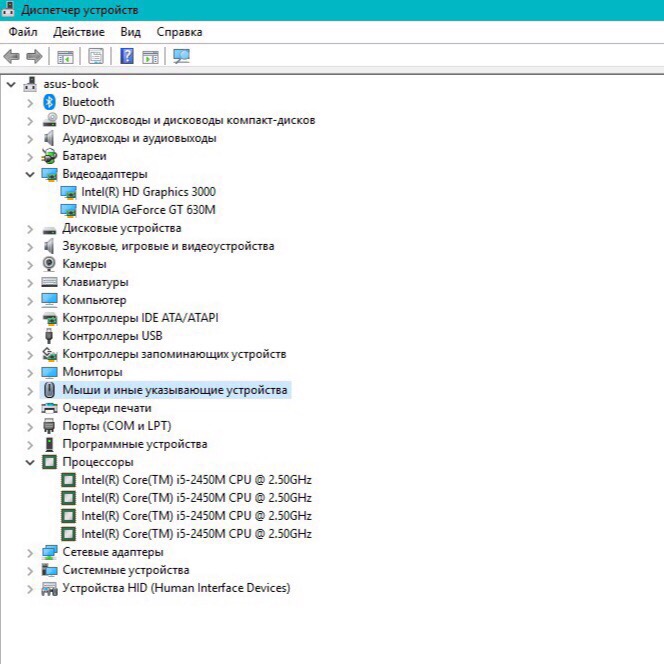Click the Камеры camera icon
Screen dimensions: 664x664
pos(49,264)
